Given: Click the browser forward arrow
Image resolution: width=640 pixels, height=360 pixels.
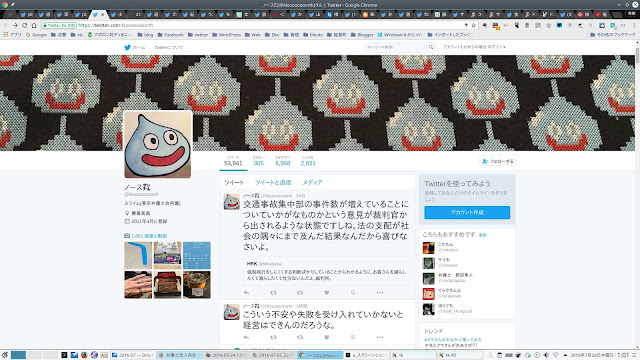Looking at the screenshot, I should tap(15, 25).
